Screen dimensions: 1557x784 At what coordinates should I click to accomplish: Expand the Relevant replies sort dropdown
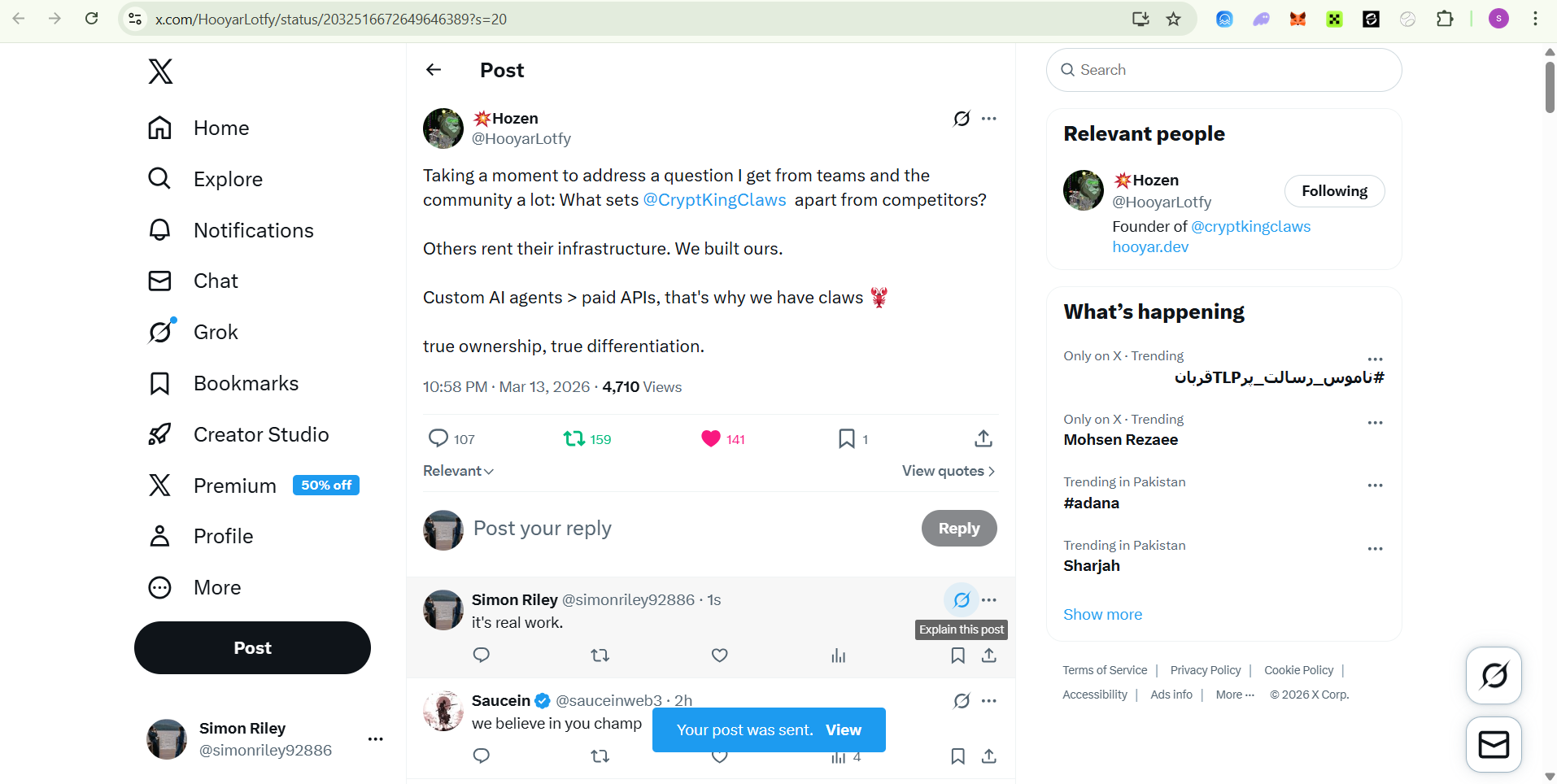[458, 471]
